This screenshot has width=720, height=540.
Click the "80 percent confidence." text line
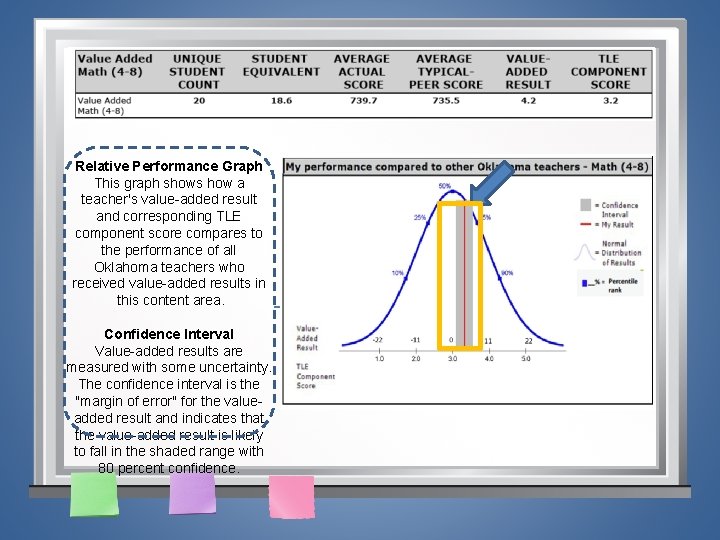click(169, 468)
